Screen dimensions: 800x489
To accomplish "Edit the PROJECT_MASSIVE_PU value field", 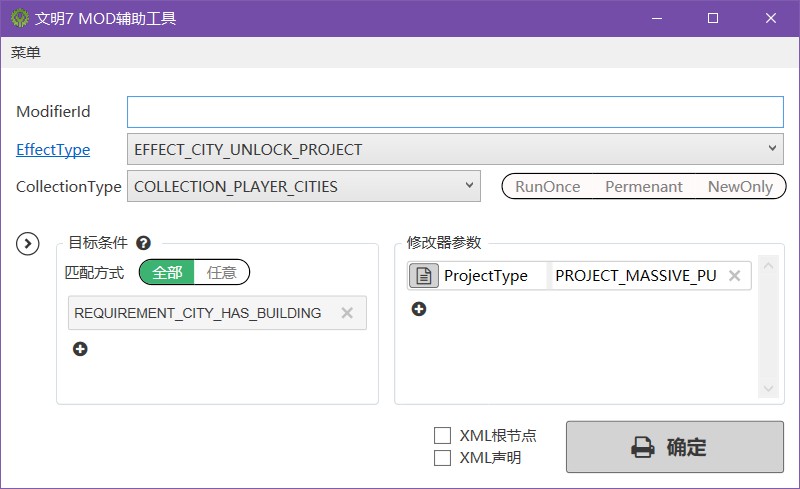I will coord(636,276).
